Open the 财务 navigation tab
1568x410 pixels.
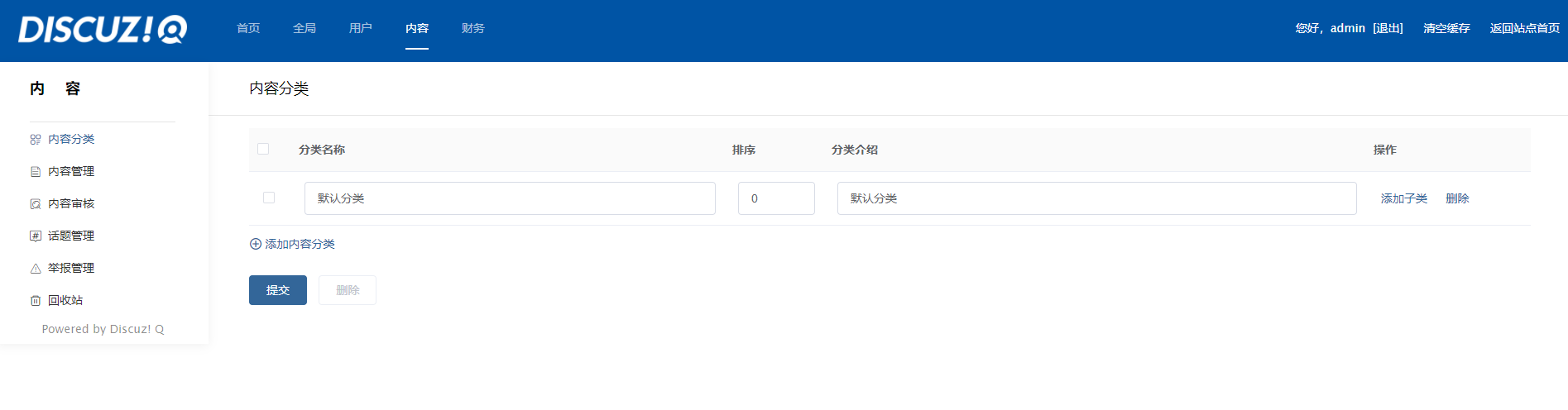473,28
